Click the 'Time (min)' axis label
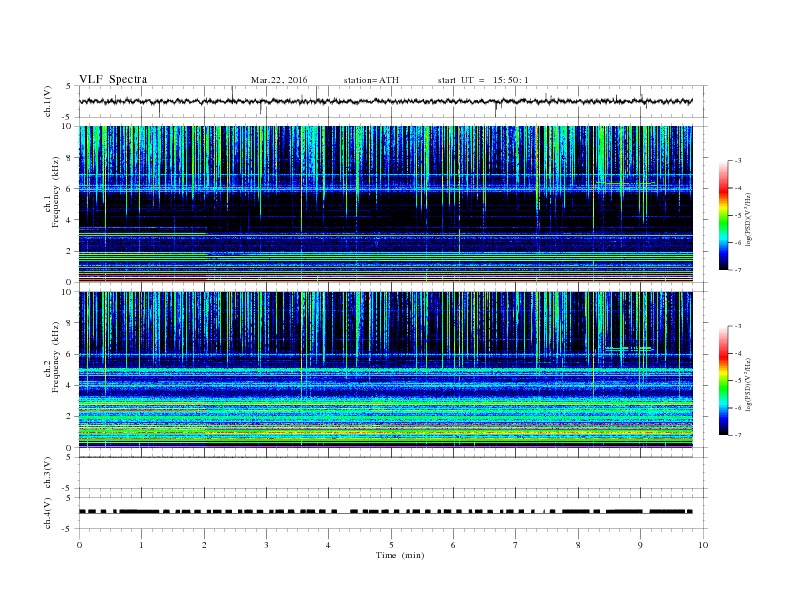Viewport: 792px width, 612px height. [400, 555]
